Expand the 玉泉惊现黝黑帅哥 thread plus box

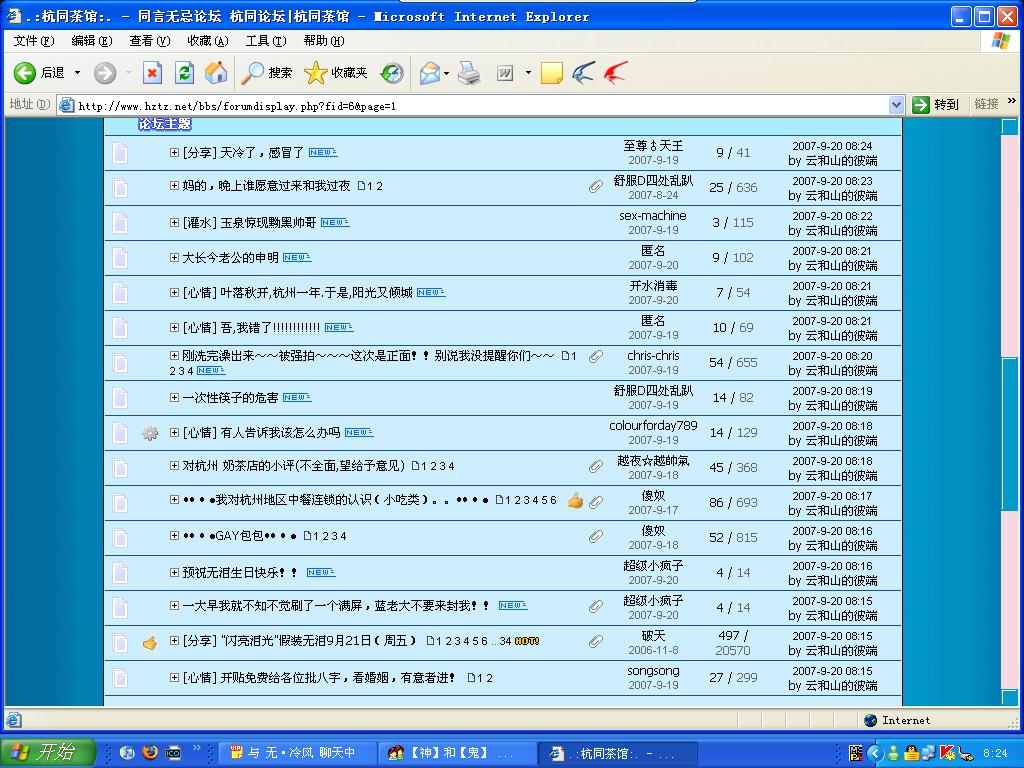click(x=174, y=223)
